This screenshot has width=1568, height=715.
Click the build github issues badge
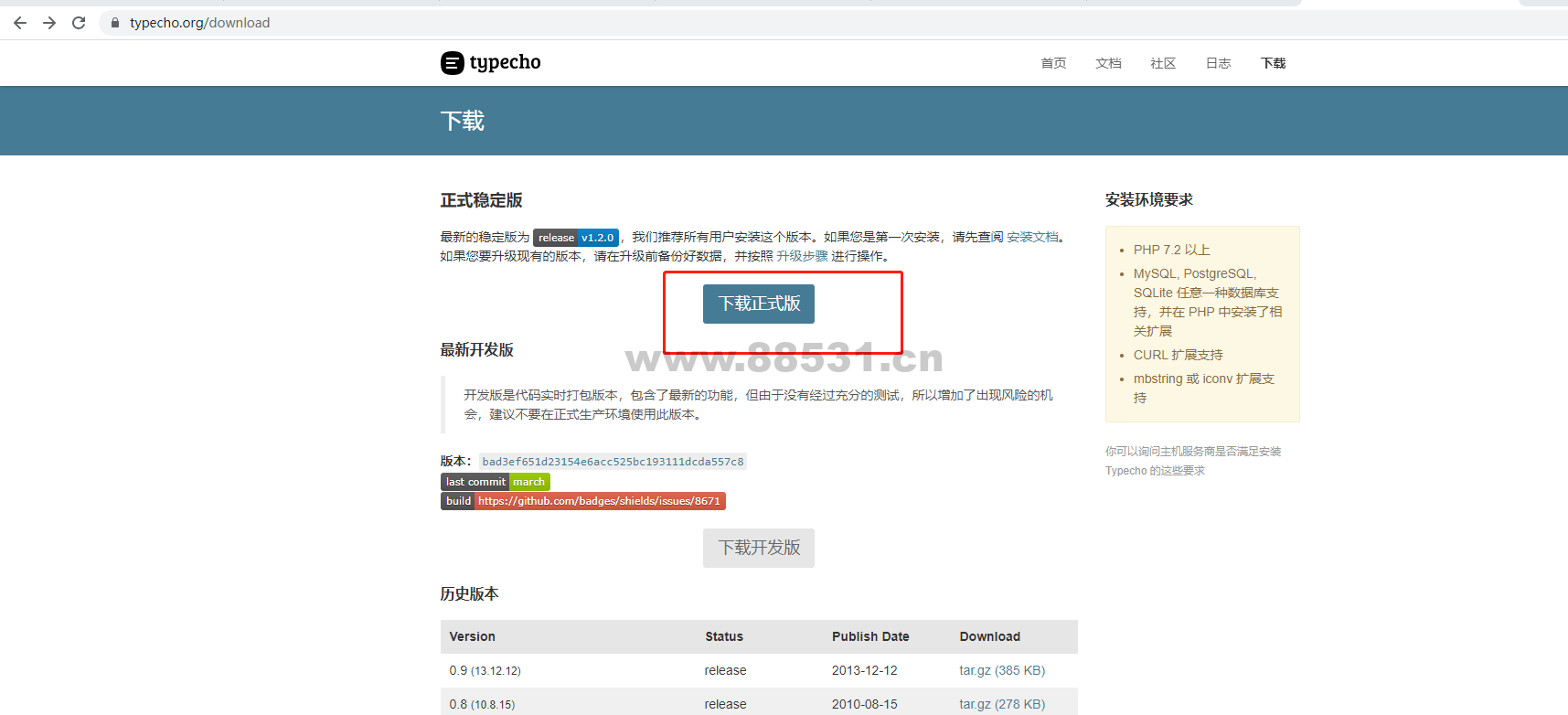pyautogui.click(x=583, y=501)
